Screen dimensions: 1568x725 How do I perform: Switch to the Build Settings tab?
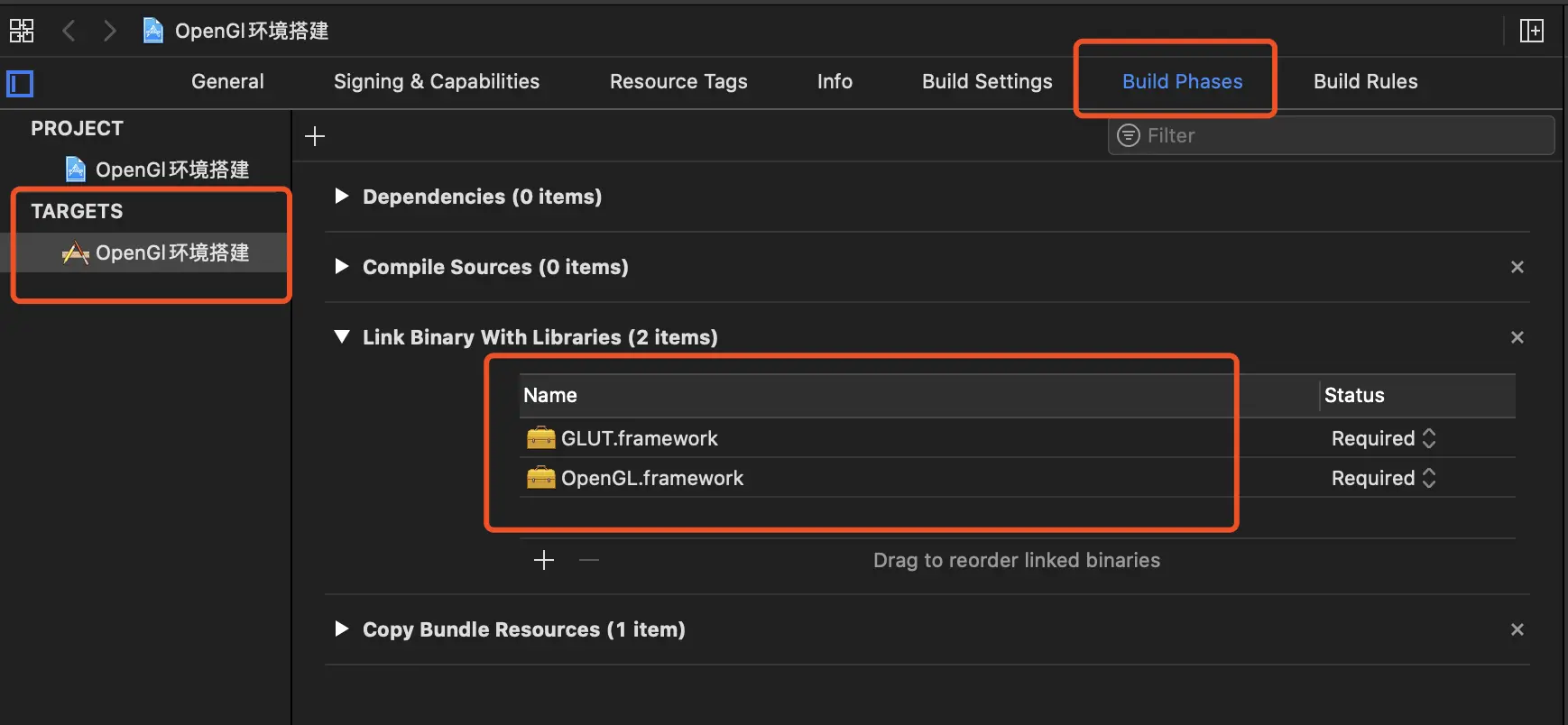click(x=987, y=81)
